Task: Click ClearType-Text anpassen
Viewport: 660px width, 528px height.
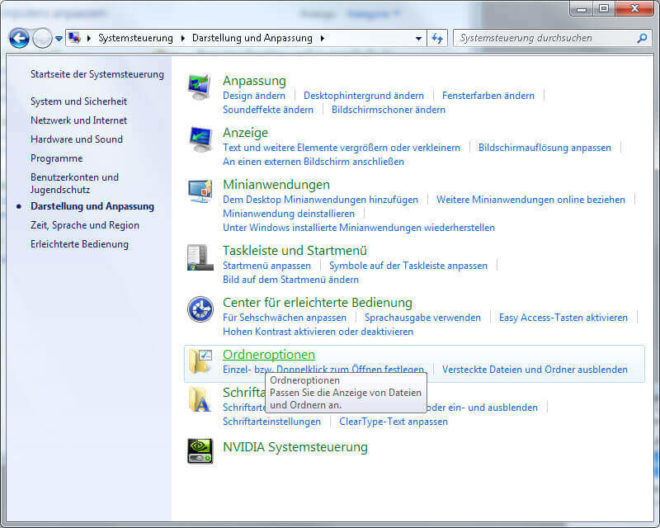Action: tap(394, 421)
